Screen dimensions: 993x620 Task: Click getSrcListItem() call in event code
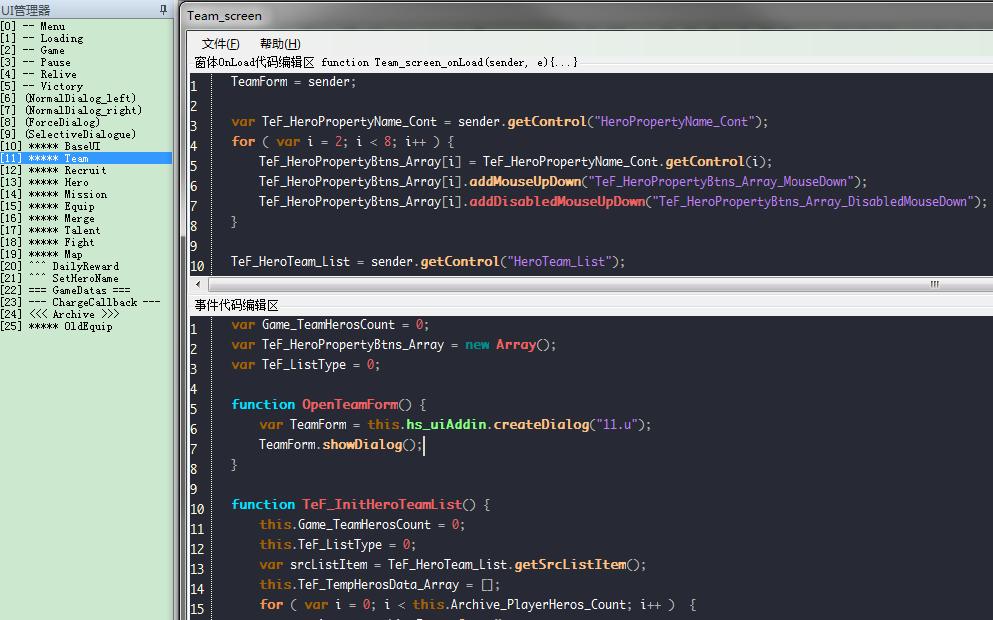tap(579, 565)
